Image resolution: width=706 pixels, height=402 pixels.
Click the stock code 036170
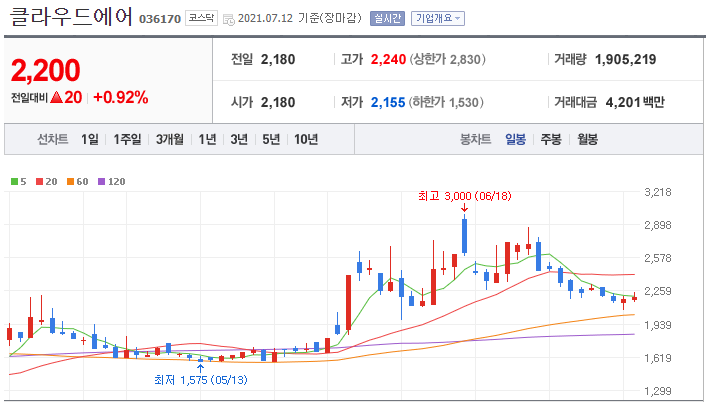(160, 19)
